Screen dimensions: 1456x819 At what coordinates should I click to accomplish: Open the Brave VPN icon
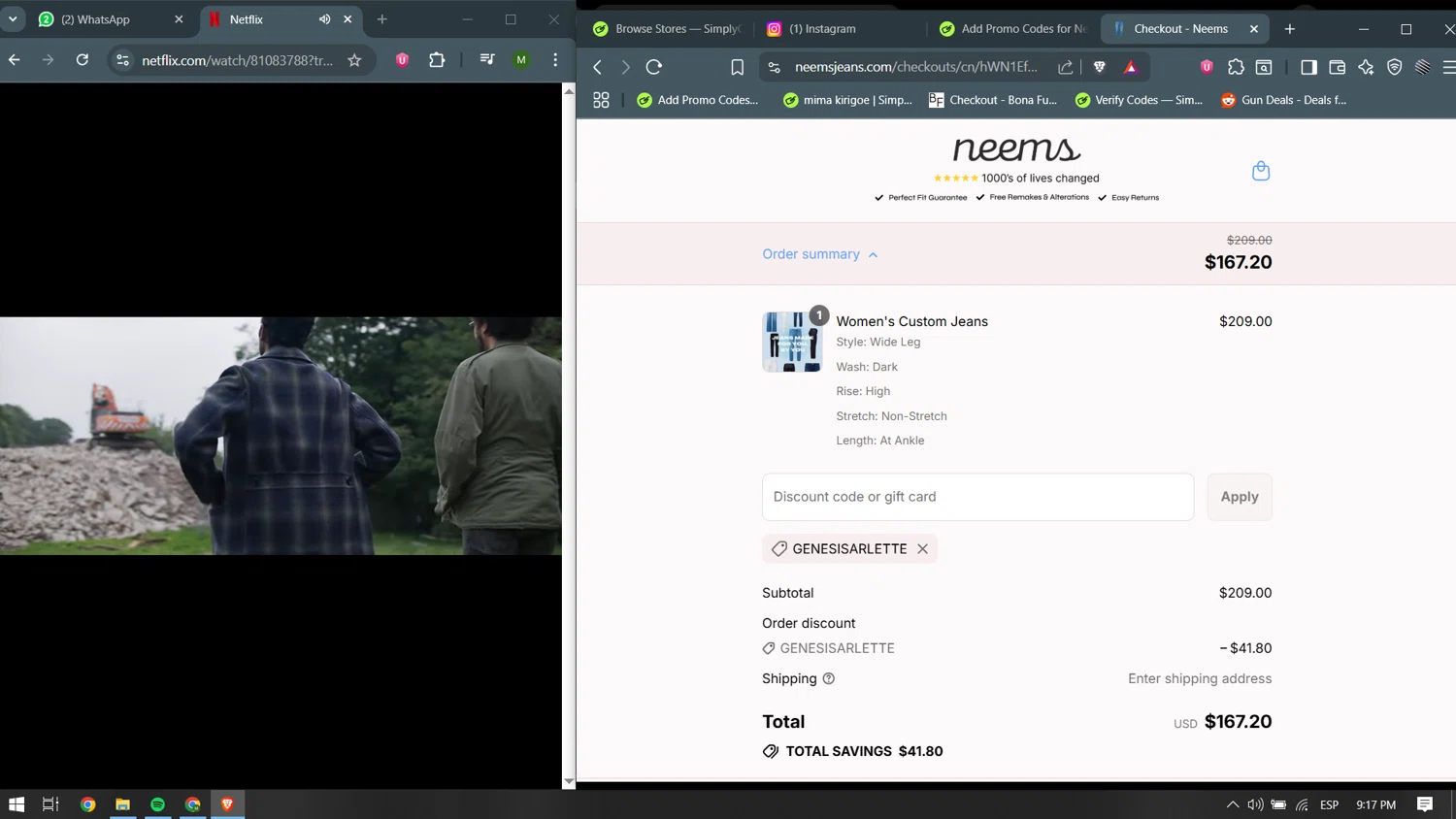(x=1395, y=67)
